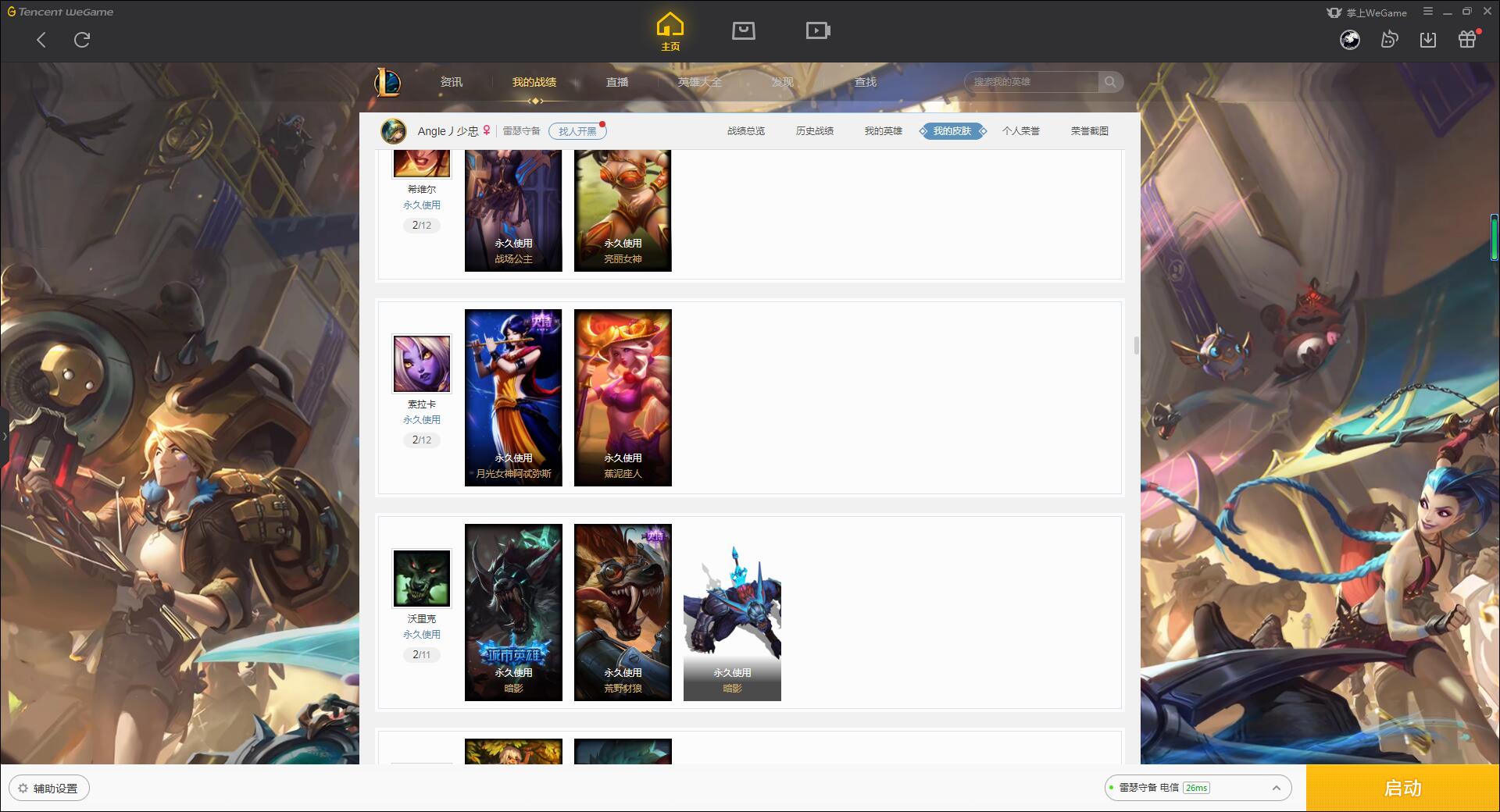
Task: Select the 战绩总览 sub-tab
Action: click(x=746, y=131)
